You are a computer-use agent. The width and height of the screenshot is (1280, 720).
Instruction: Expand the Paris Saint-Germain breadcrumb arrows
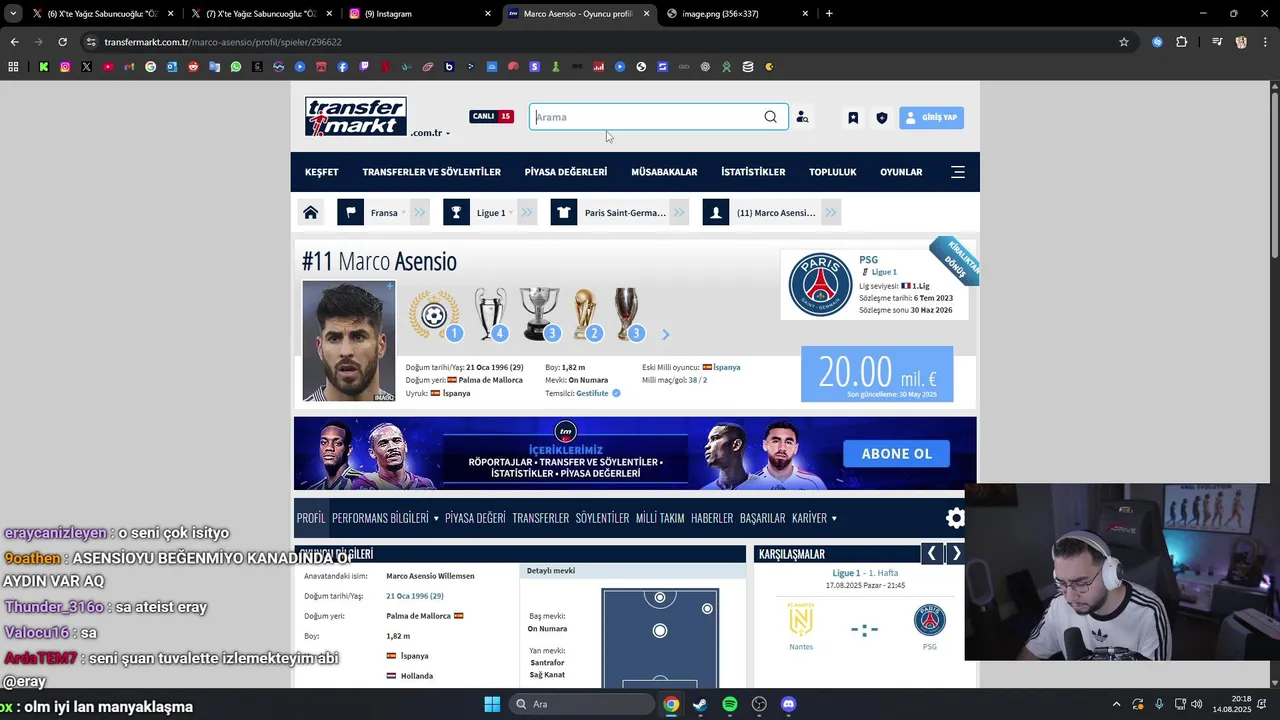point(679,212)
